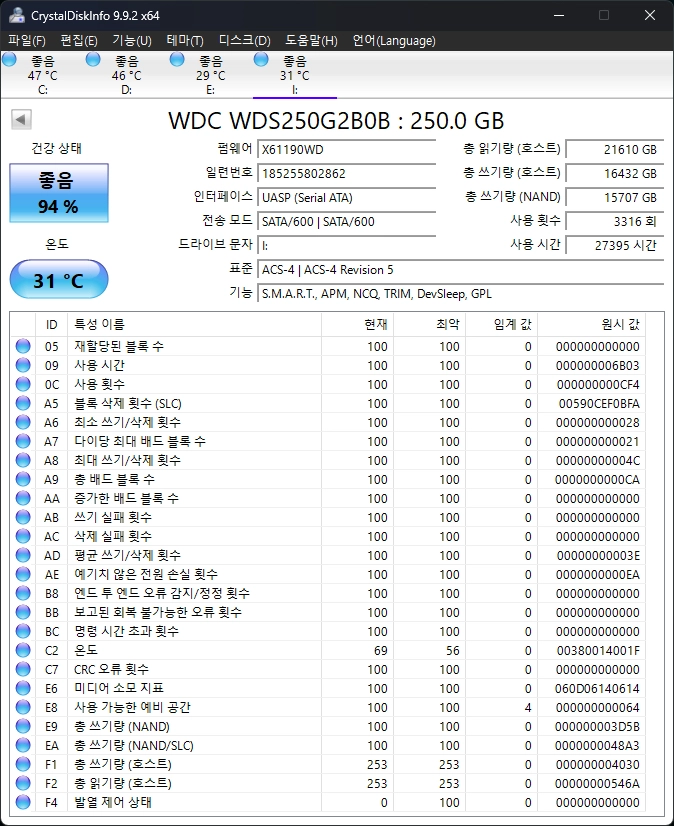Click the status icon for attribute F1

23,764
